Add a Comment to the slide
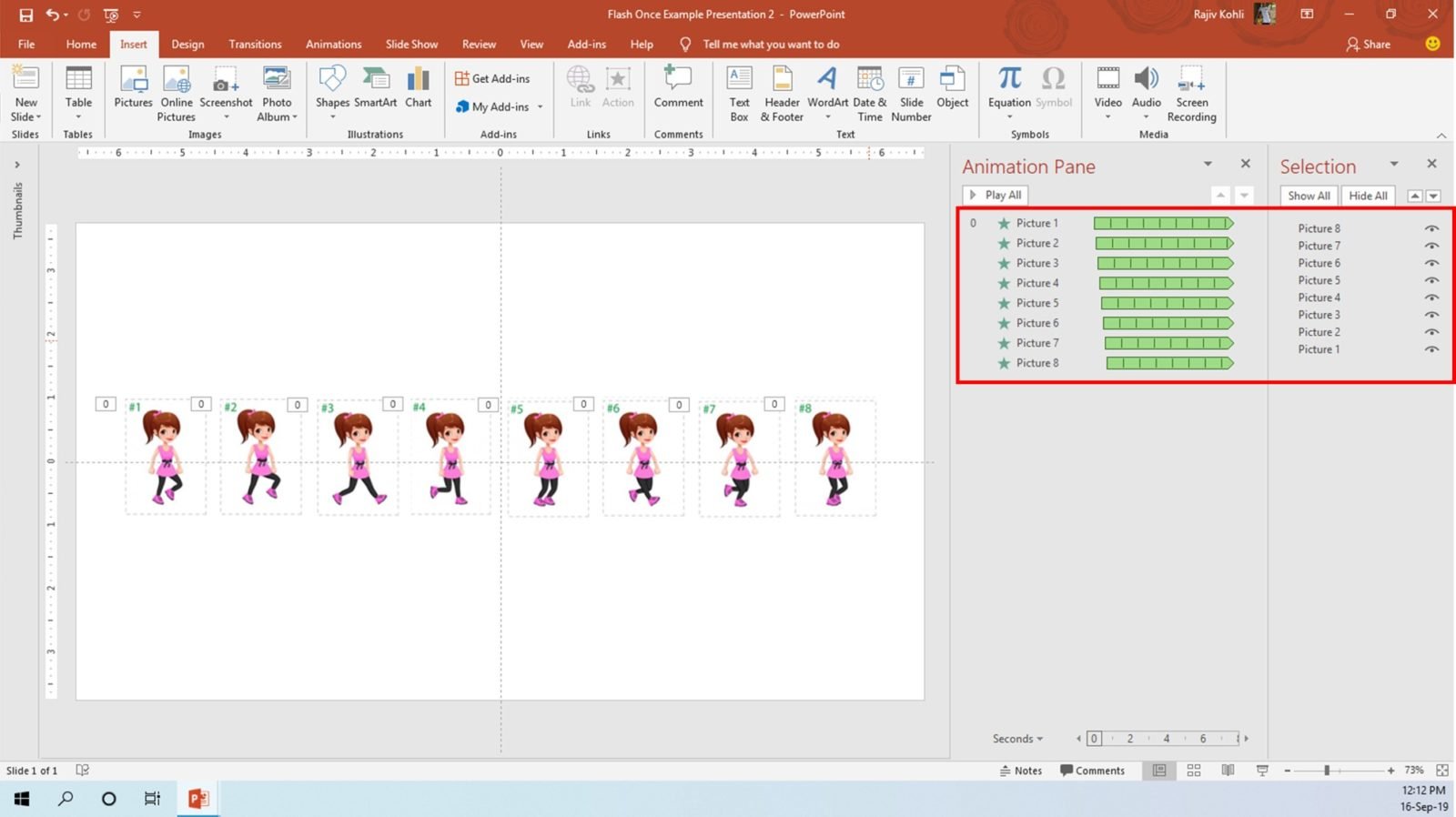 click(x=678, y=89)
